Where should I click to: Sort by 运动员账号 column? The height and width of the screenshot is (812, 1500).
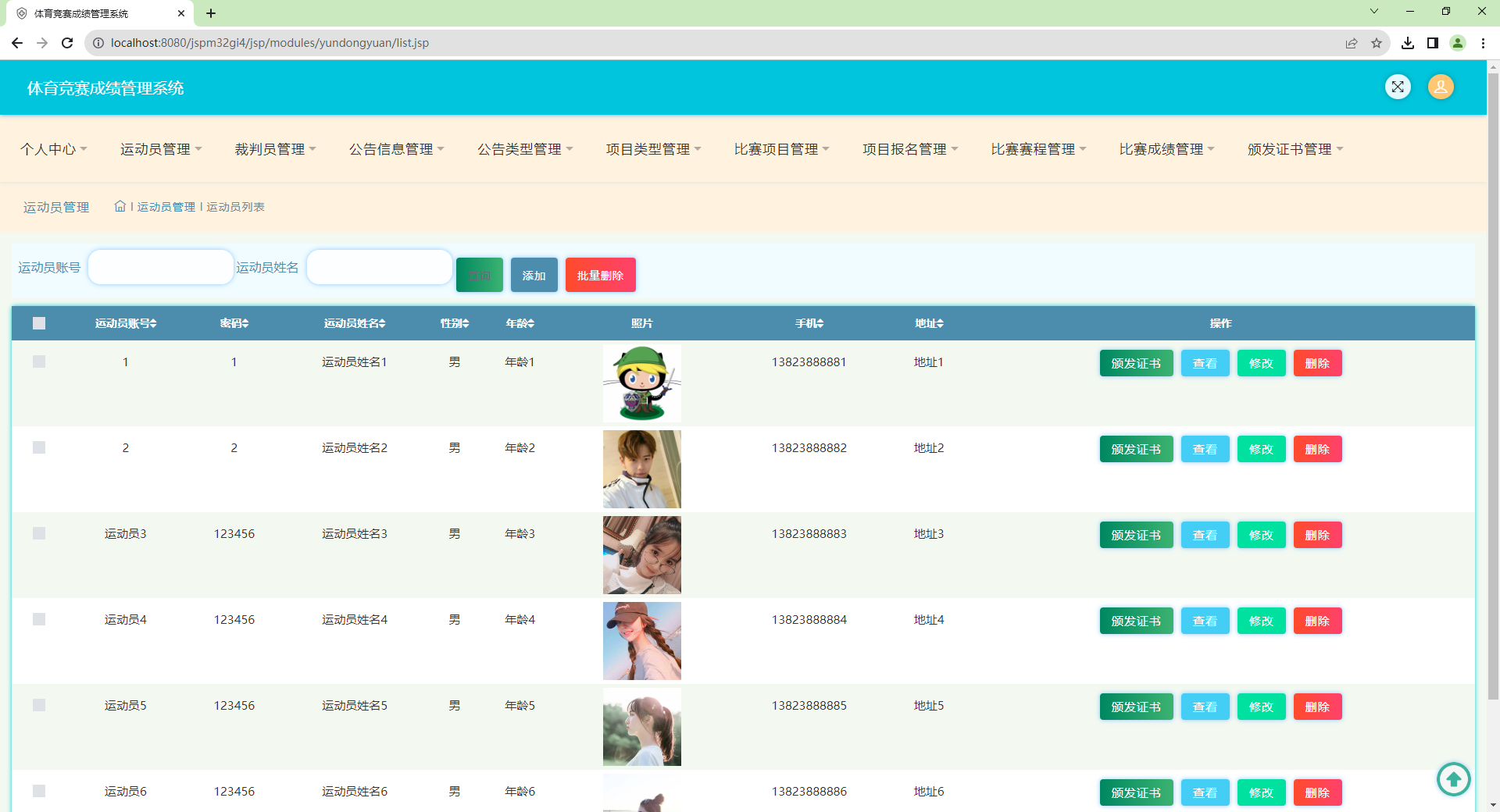[x=126, y=323]
